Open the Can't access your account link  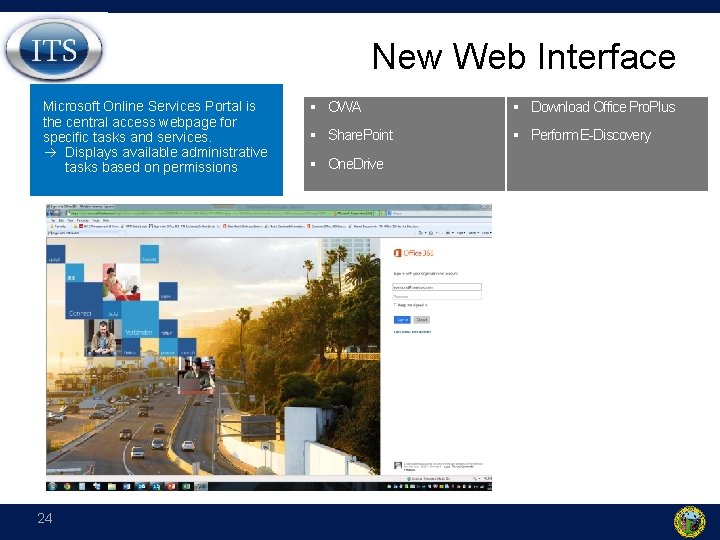[x=412, y=332]
